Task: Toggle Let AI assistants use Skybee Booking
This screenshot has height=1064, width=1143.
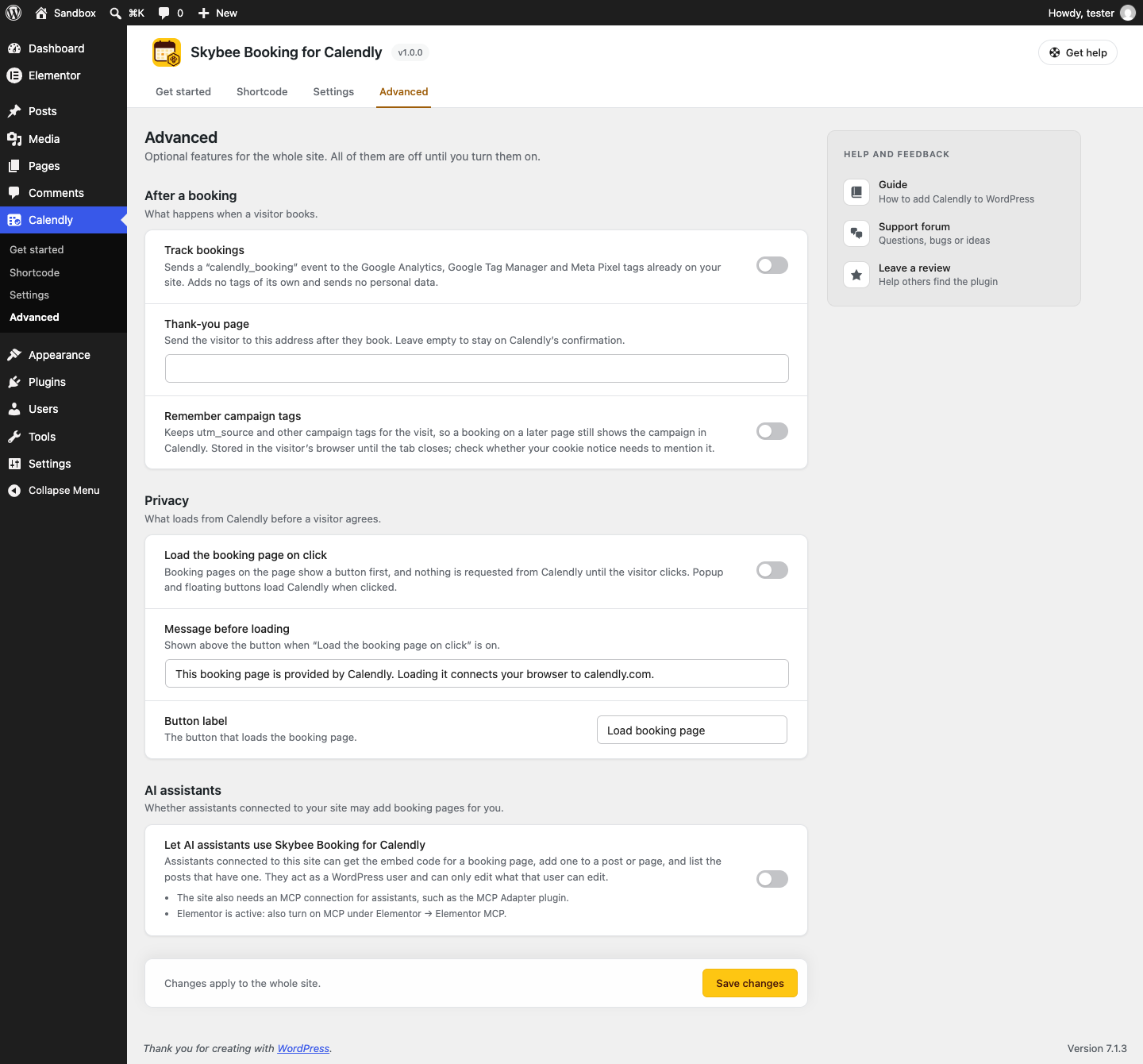Action: (772, 879)
